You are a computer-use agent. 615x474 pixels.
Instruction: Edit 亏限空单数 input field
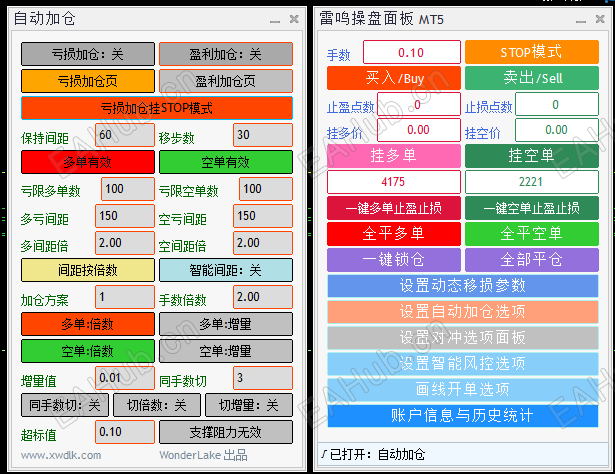click(266, 189)
